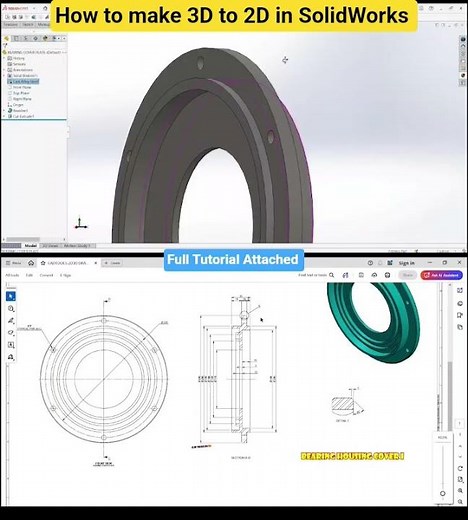Open the SolidWorks DisplayManager tab
This screenshot has height=520, width=468.
[45, 38]
